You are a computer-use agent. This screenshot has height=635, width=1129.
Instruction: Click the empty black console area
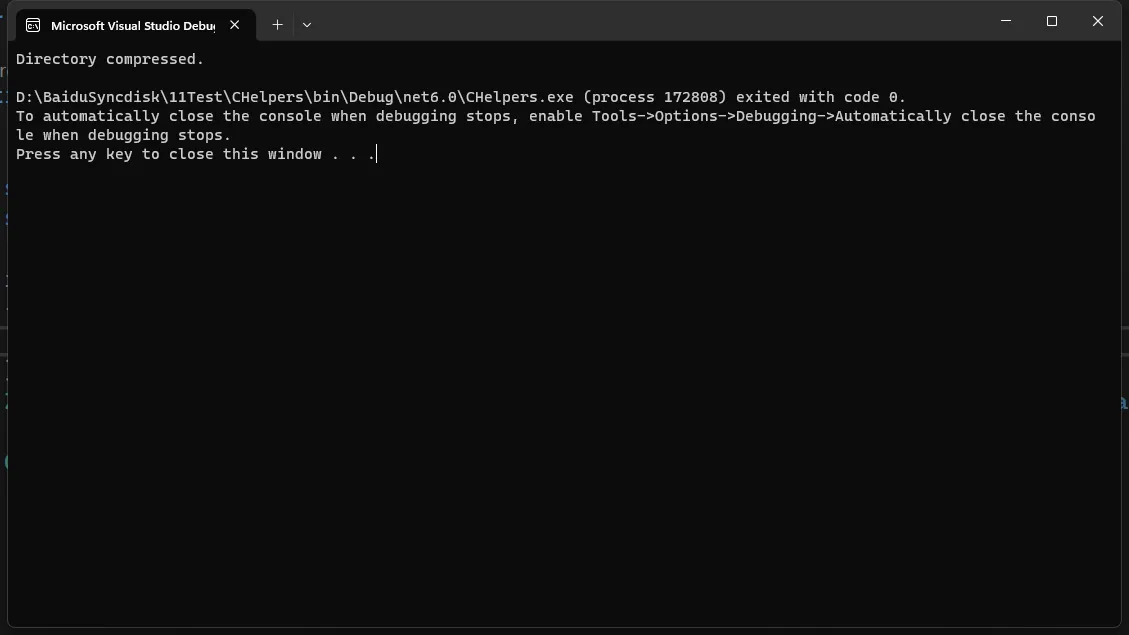click(x=564, y=396)
